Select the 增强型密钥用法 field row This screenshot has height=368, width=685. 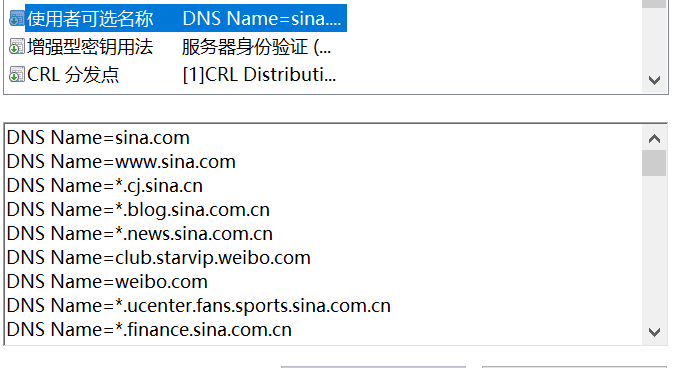[x=170, y=47]
